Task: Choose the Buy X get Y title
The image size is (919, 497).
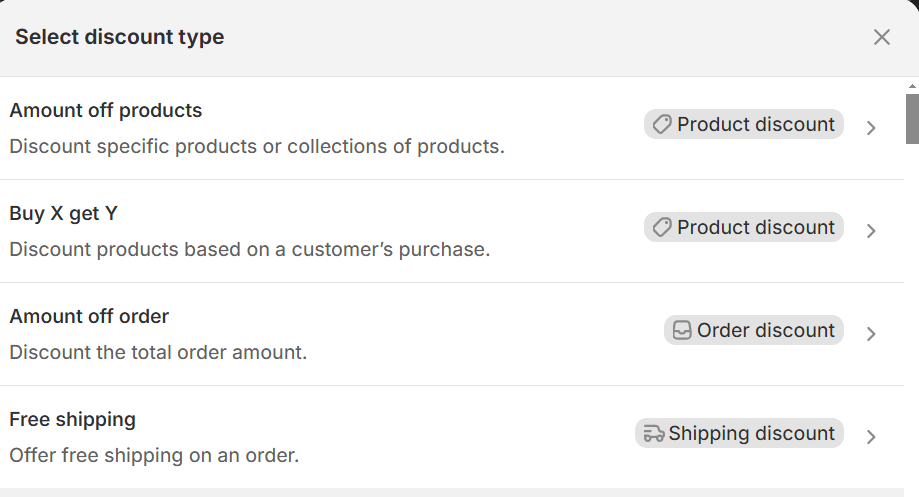Action: [x=64, y=213]
